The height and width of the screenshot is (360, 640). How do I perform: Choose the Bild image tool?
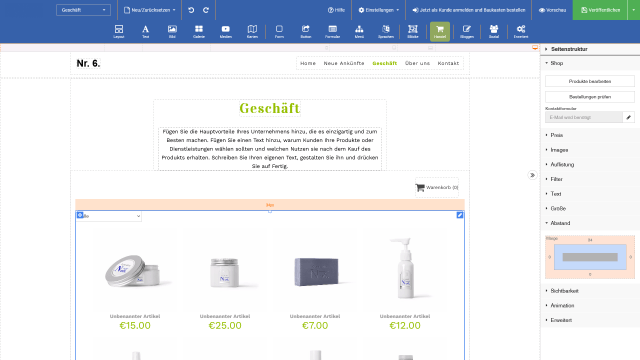click(x=172, y=31)
